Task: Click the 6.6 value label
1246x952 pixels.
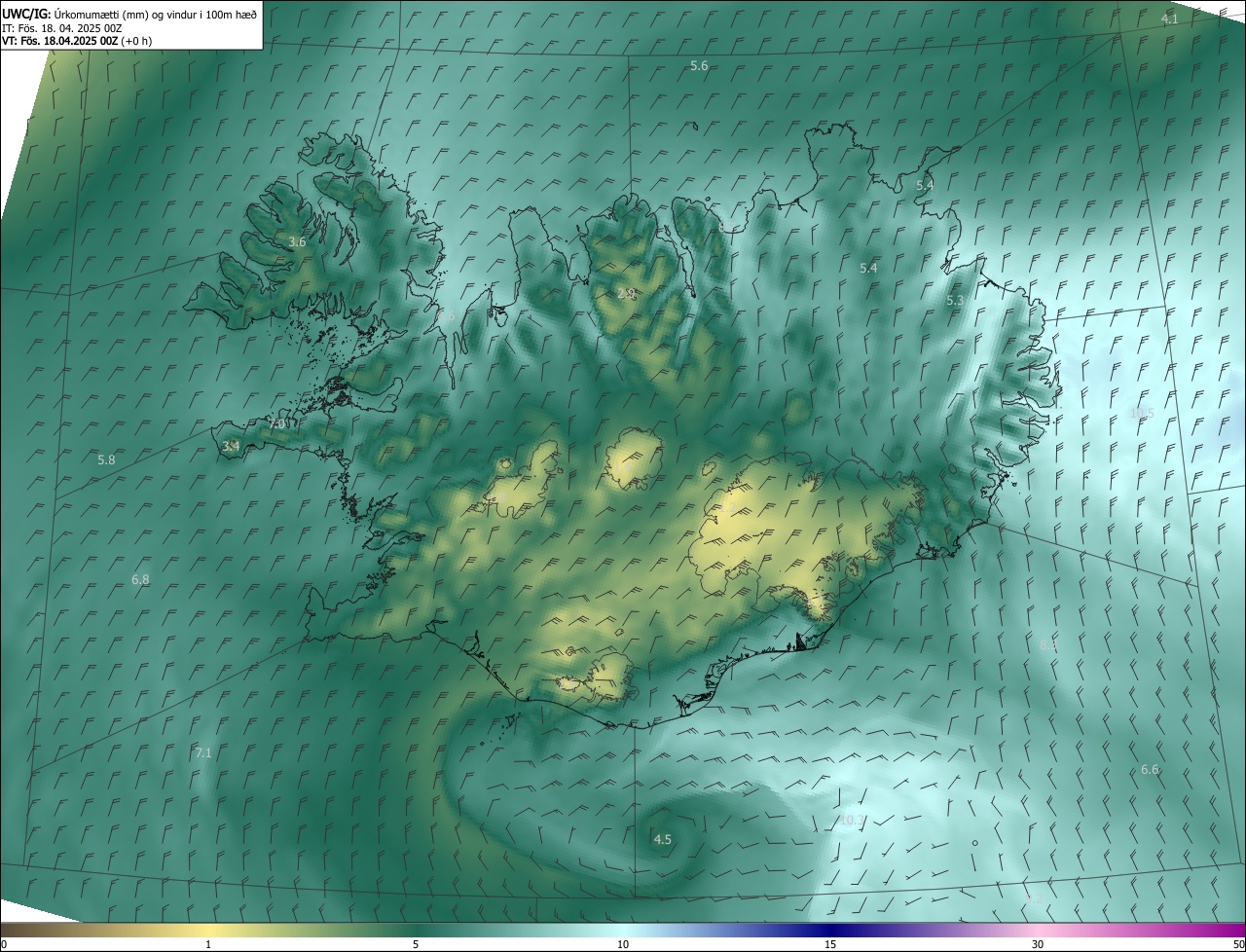Action: [x=1150, y=769]
